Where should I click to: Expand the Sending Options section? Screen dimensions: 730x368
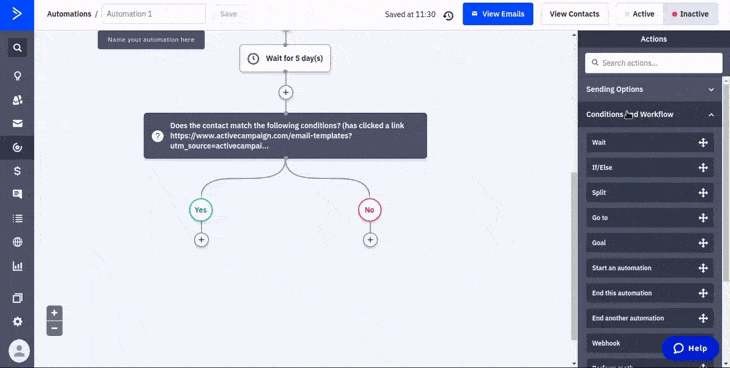click(x=650, y=89)
